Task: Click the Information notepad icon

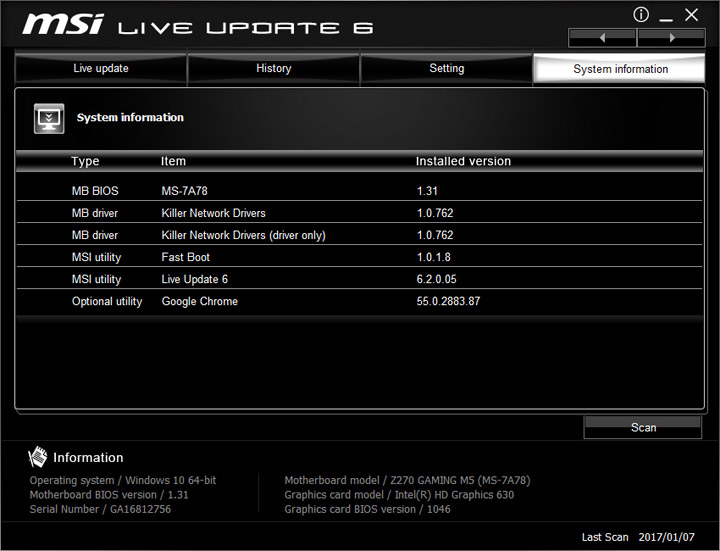Action: click(x=38, y=457)
